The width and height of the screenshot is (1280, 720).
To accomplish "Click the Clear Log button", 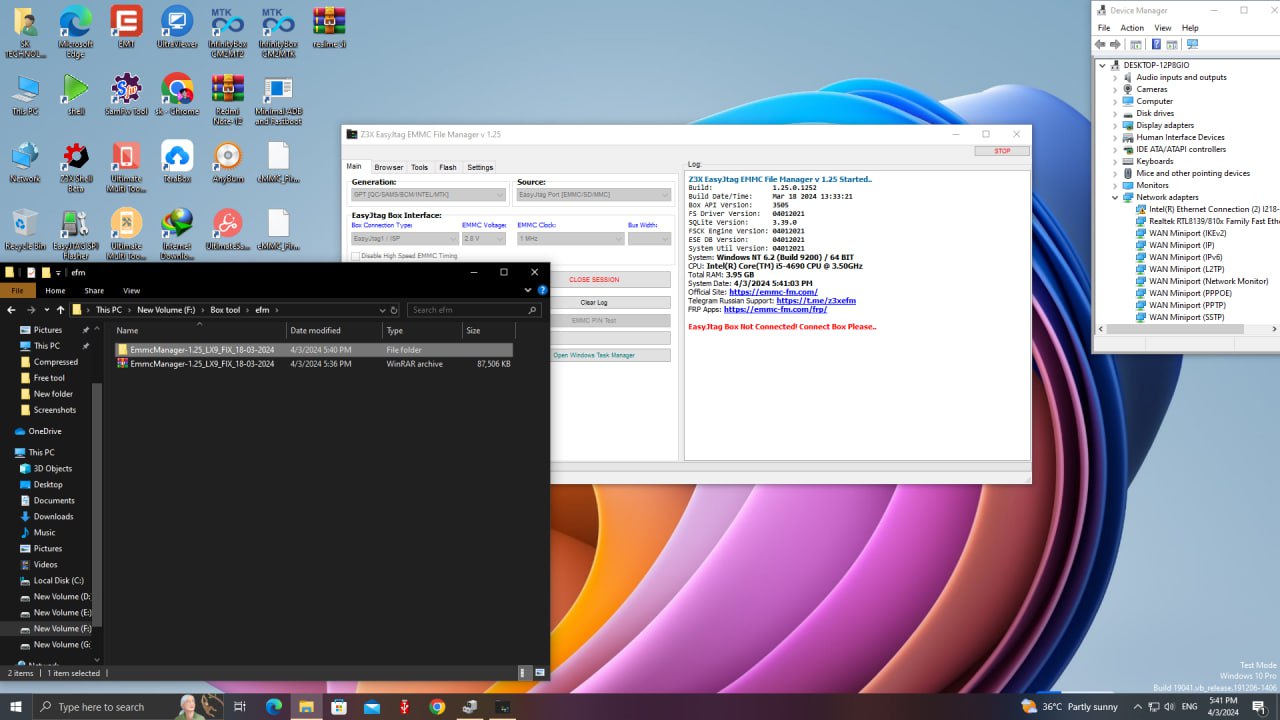I will pyautogui.click(x=594, y=302).
